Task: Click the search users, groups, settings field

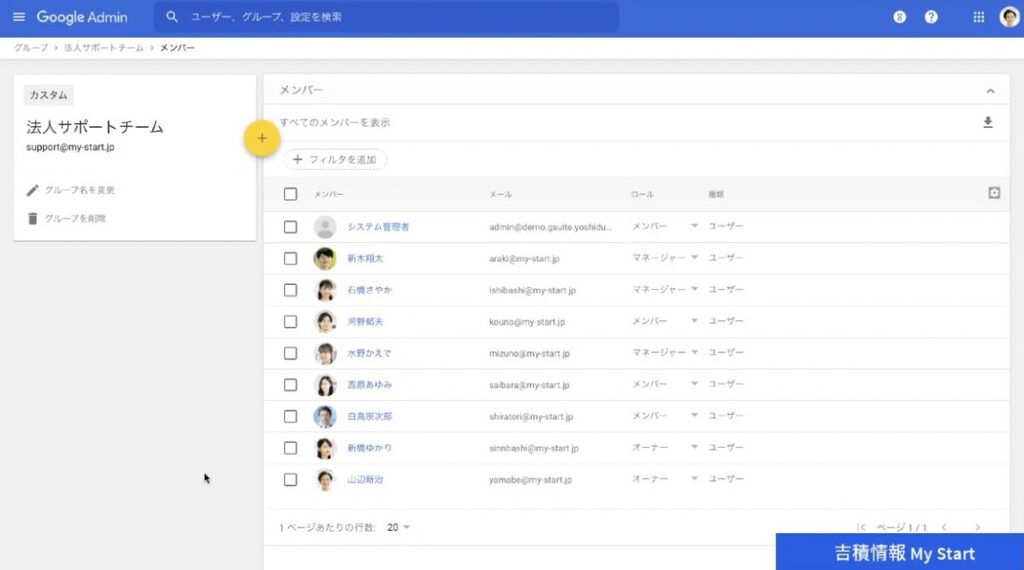Action: pyautogui.click(x=387, y=17)
